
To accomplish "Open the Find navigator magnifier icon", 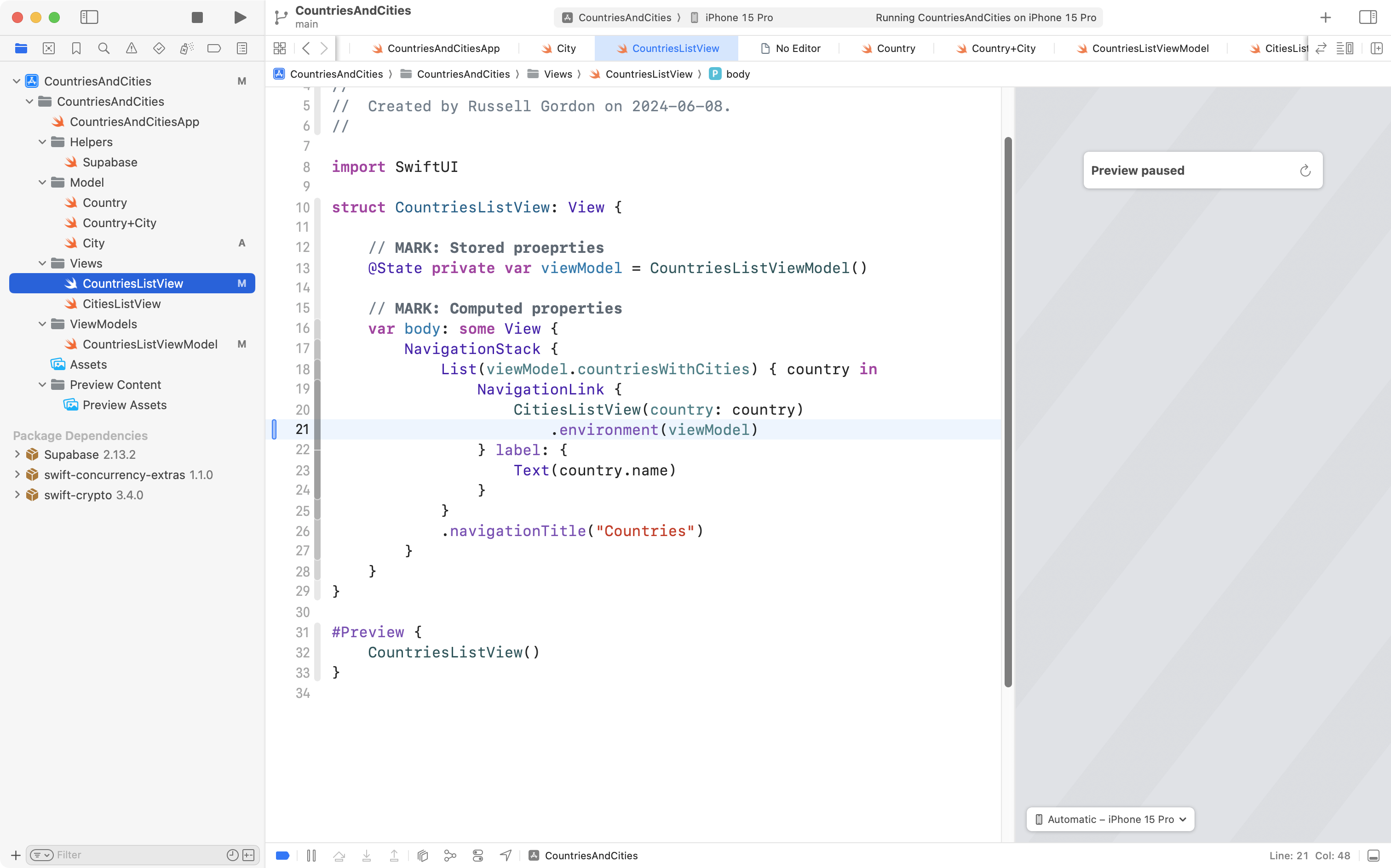I will pos(104,48).
